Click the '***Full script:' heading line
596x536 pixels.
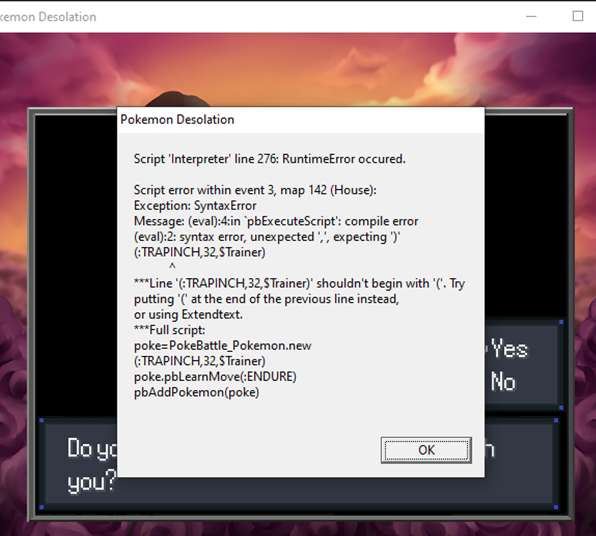point(170,330)
